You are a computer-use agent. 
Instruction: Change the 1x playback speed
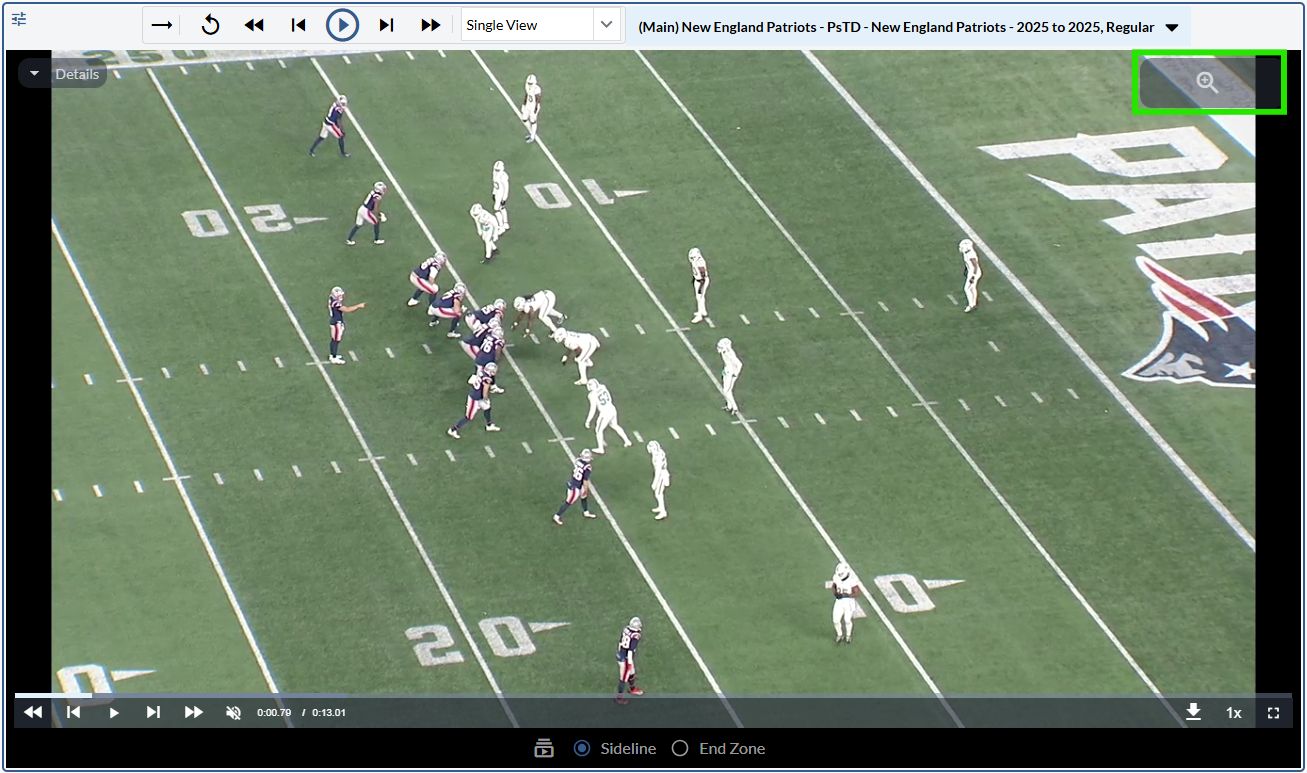tap(1233, 712)
